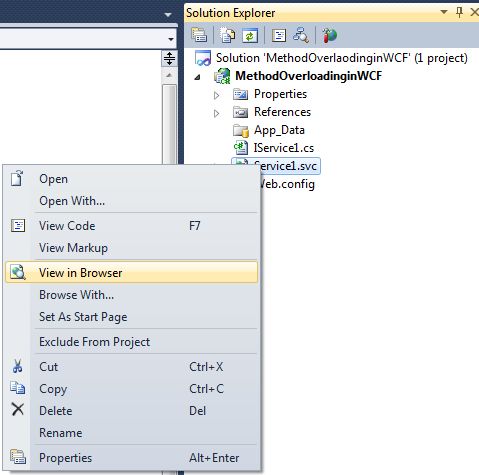Click the IService1.cs file icon
The width and height of the screenshot is (479, 475).
(241, 148)
